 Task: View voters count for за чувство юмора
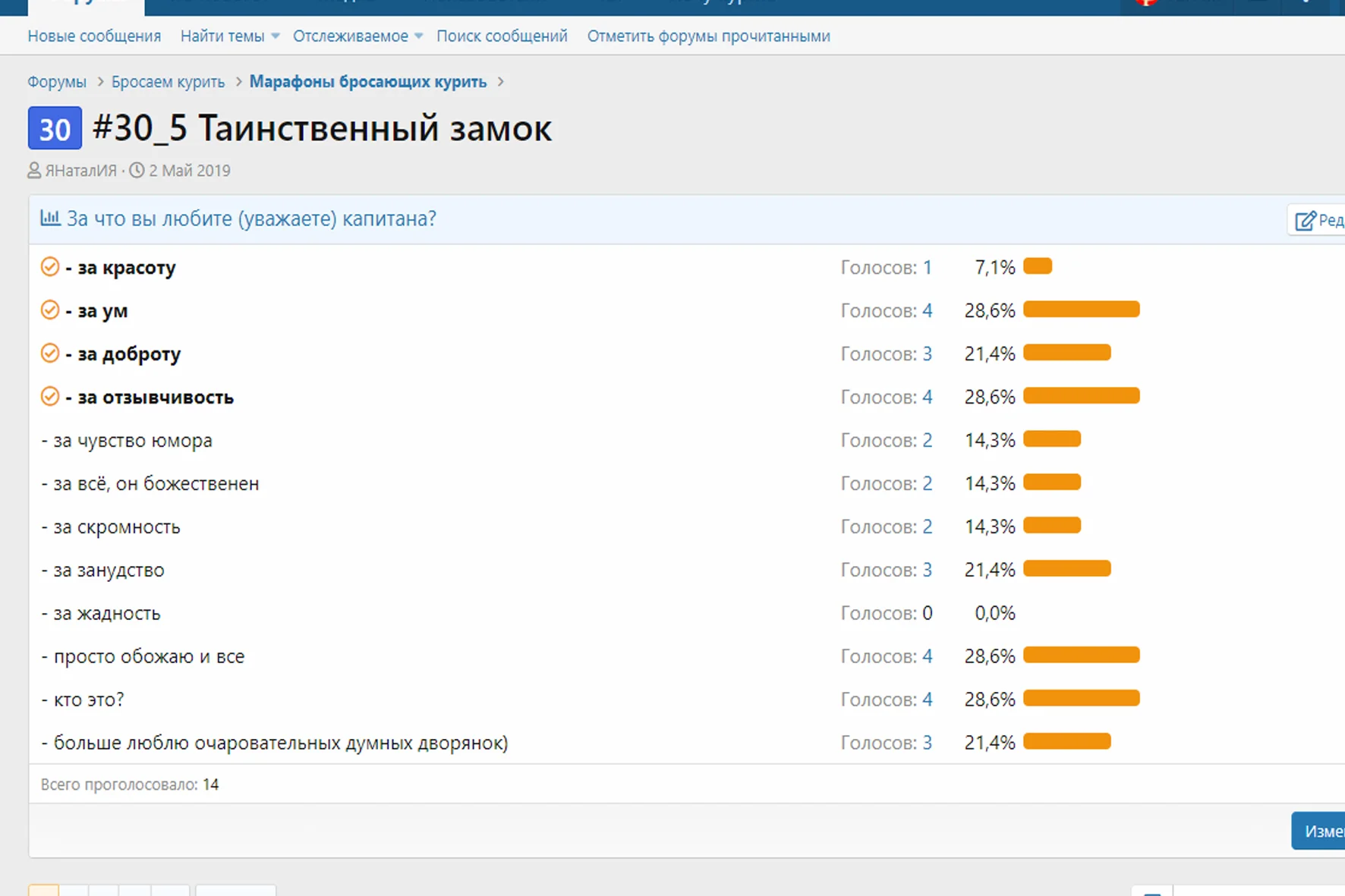(x=927, y=441)
